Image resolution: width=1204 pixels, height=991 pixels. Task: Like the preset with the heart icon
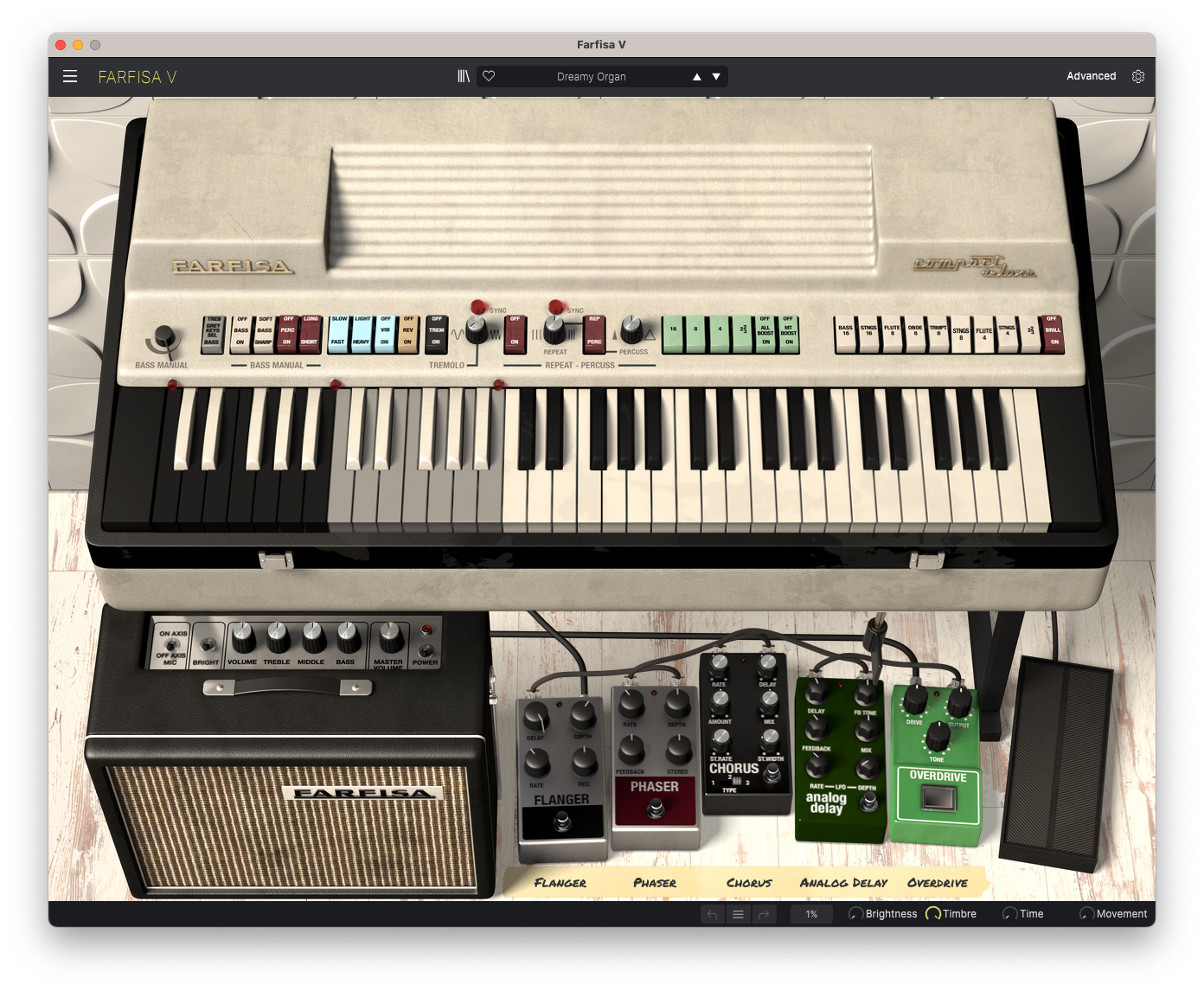[489, 76]
